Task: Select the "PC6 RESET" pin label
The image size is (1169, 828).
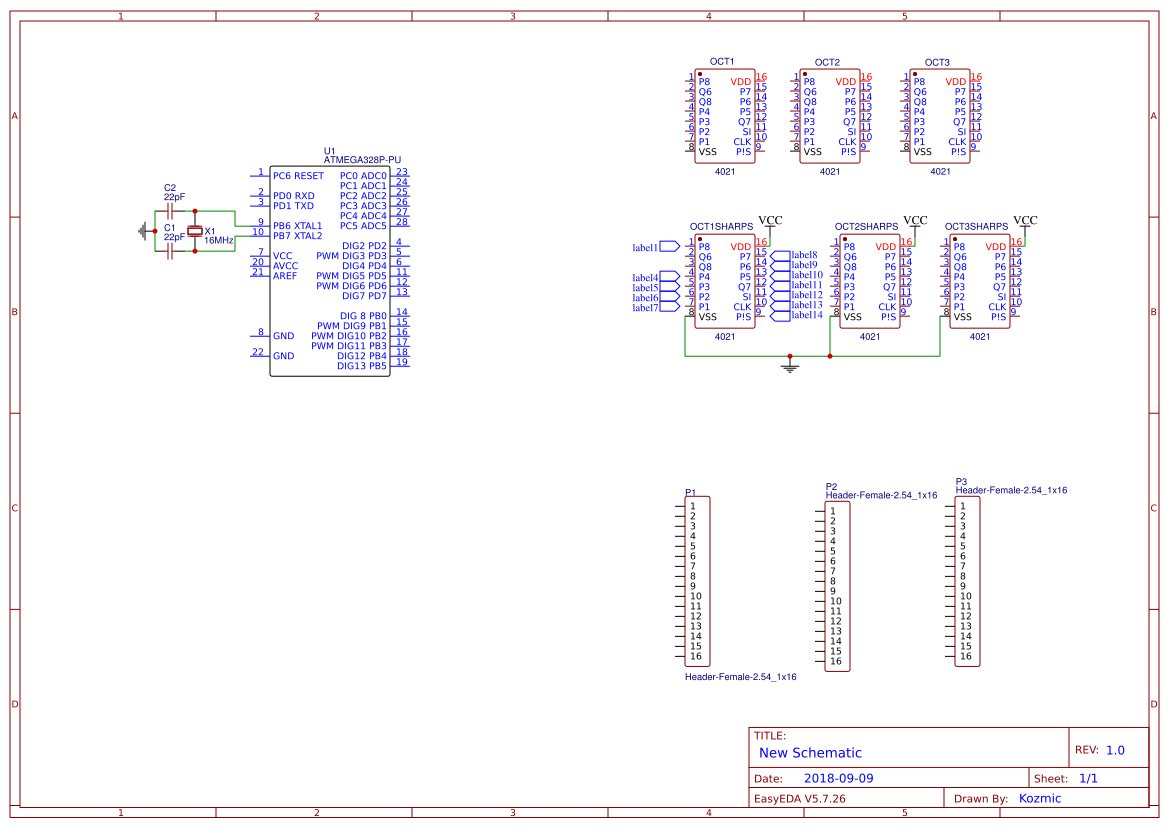Action: (x=298, y=176)
